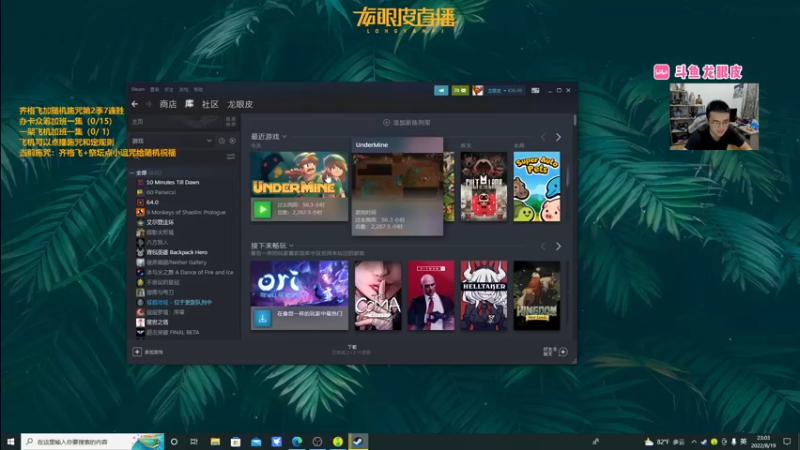The height and width of the screenshot is (450, 800).
Task: Select 64.0 in the library list
Action: pyautogui.click(x=152, y=202)
